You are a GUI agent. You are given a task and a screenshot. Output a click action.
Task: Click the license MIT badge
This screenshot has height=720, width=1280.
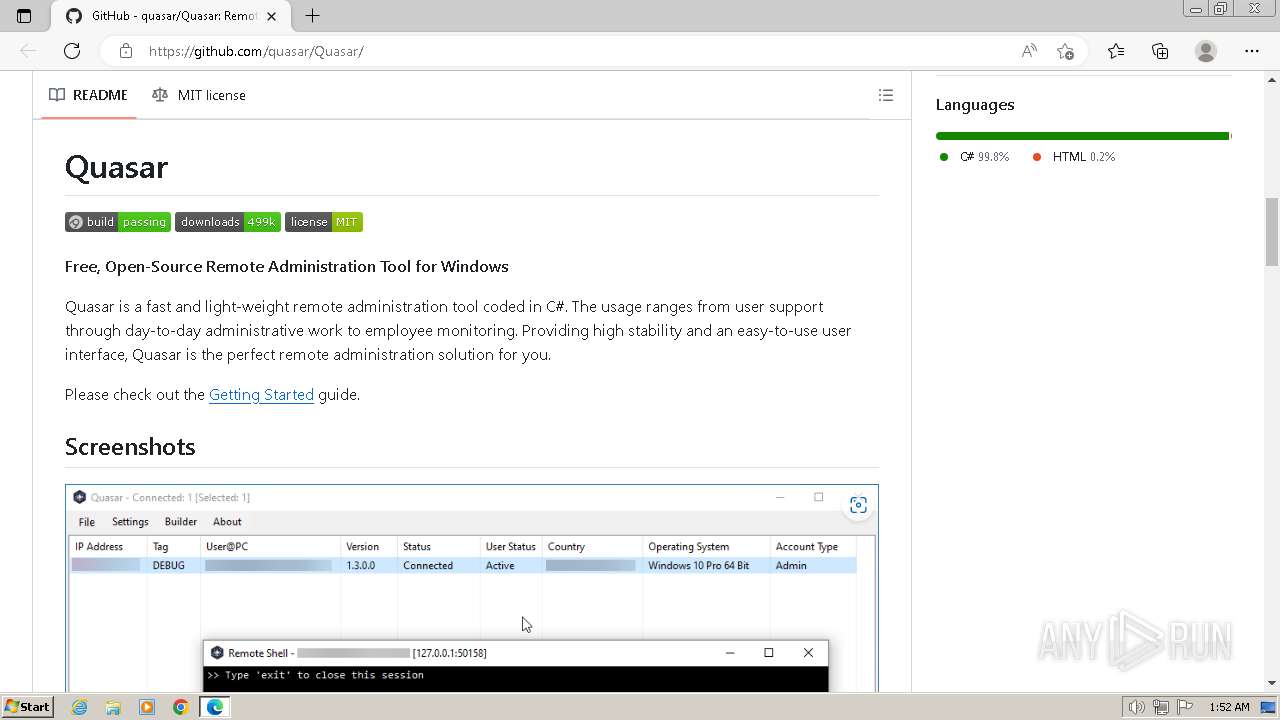324,222
